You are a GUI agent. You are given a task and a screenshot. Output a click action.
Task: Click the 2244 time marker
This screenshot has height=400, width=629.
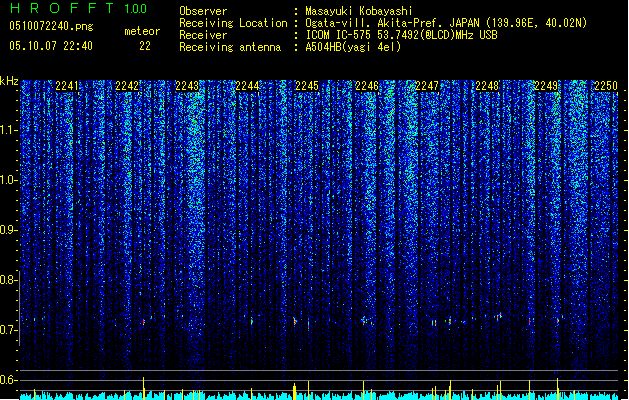click(x=247, y=86)
